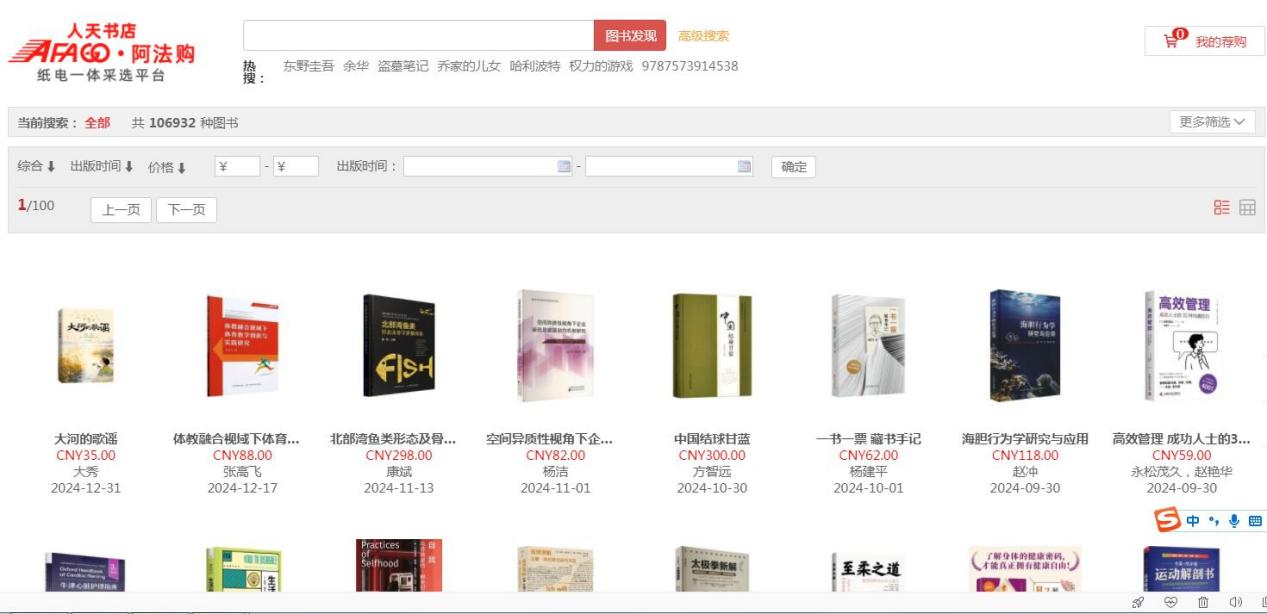Toggle sort by 出版时间 arrow
This screenshot has width=1267, height=614.
102,166
